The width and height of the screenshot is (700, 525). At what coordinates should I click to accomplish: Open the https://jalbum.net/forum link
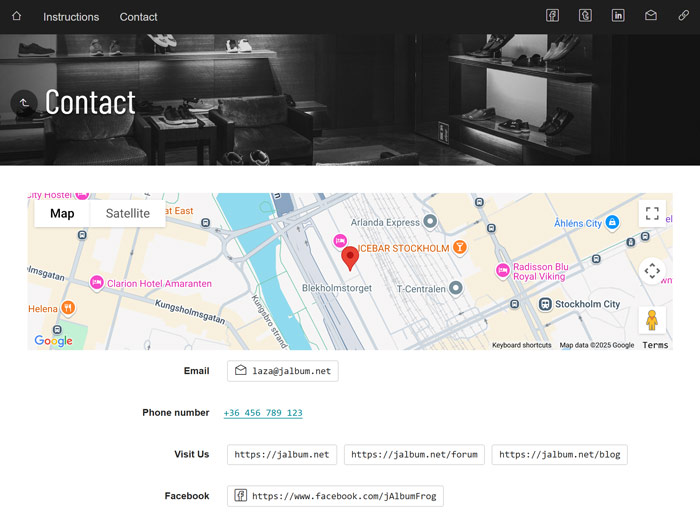point(414,455)
